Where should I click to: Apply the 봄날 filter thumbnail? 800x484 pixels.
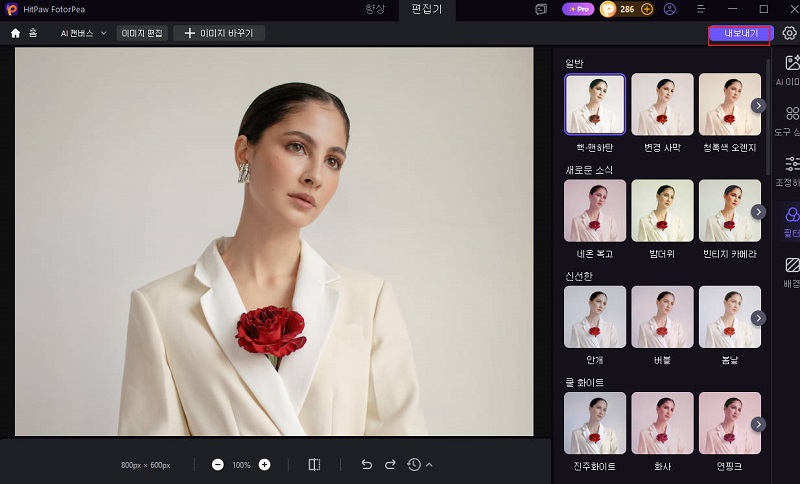click(x=730, y=317)
